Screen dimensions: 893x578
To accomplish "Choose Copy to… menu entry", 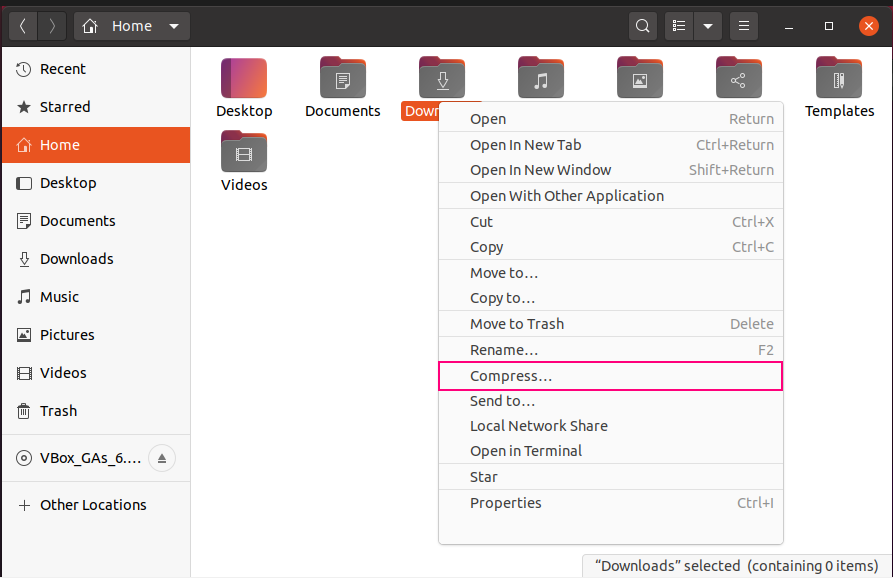I will [611, 298].
